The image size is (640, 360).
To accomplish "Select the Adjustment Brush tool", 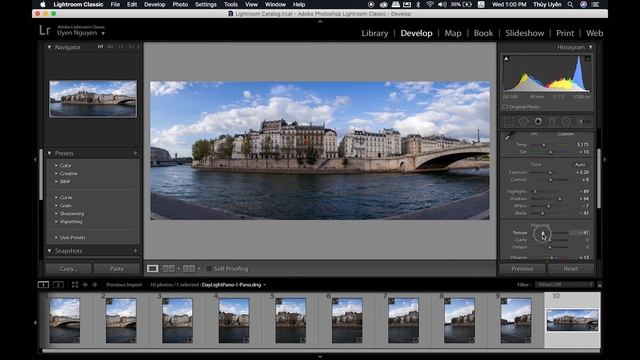I will (583, 122).
